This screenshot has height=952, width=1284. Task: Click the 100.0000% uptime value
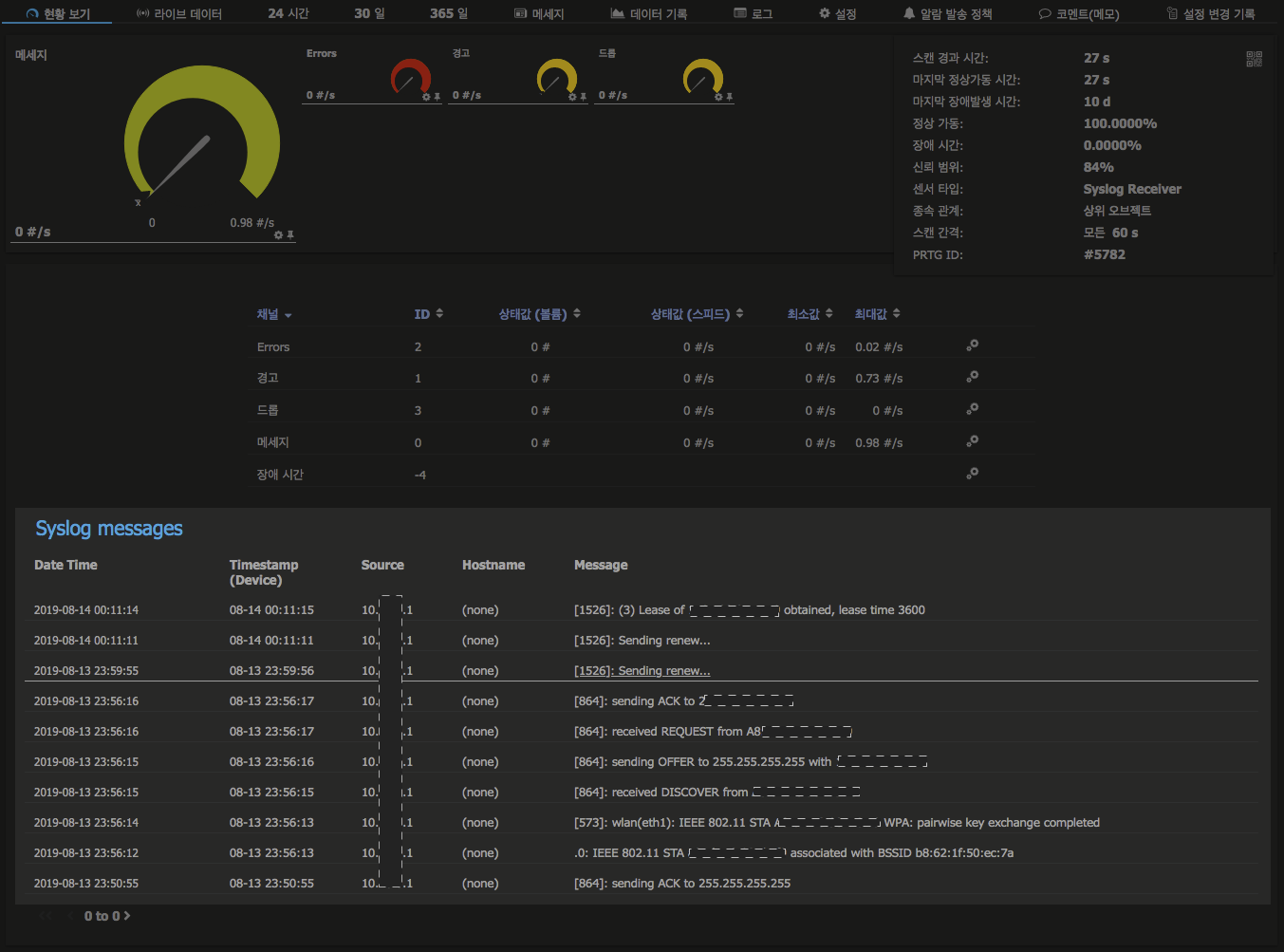(1120, 123)
